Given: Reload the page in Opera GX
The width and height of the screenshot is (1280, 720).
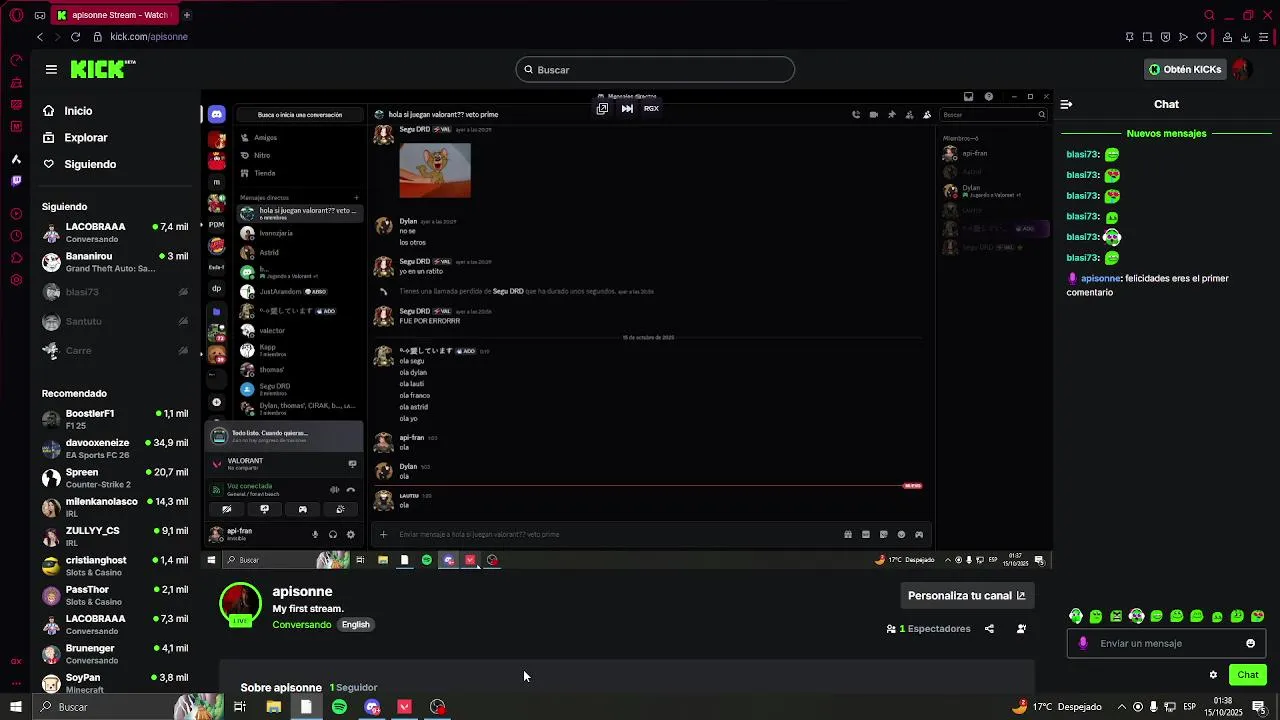Looking at the screenshot, I should pyautogui.click(x=75, y=37).
